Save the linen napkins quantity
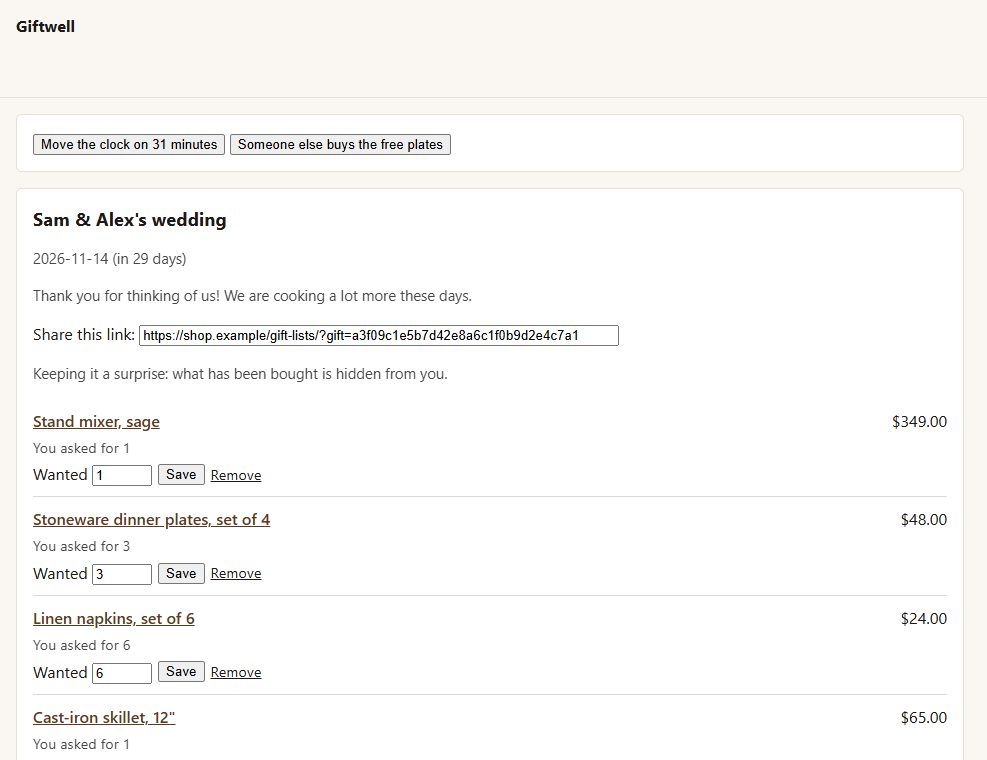The image size is (987, 760). tap(181, 672)
